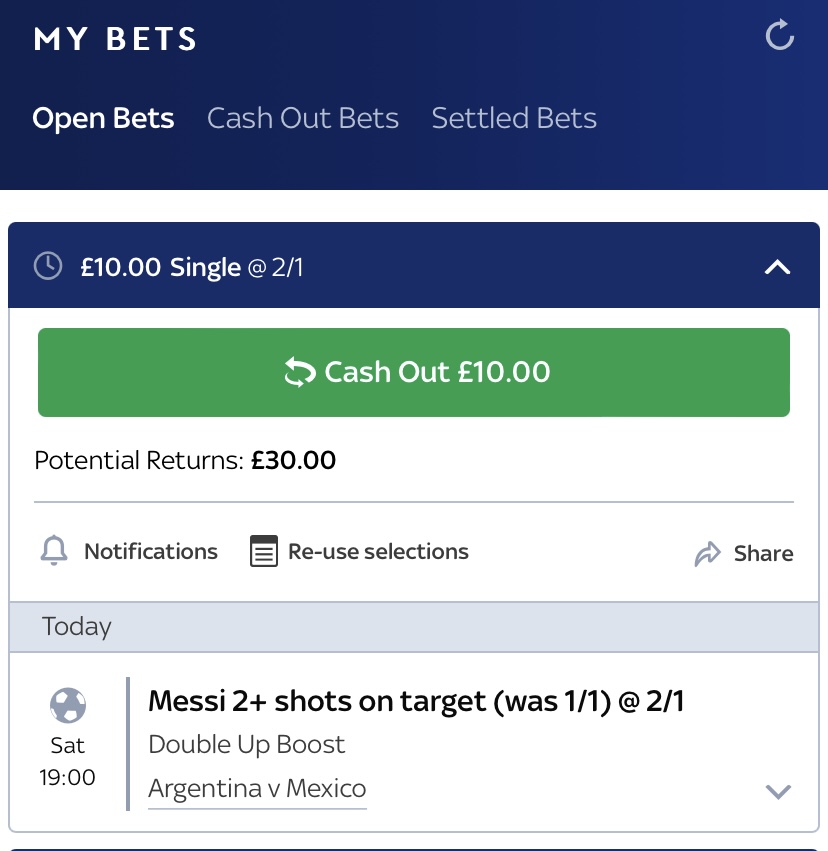Open Argentina v Mexico match link
Screen dimensions: 828x851
(x=257, y=789)
